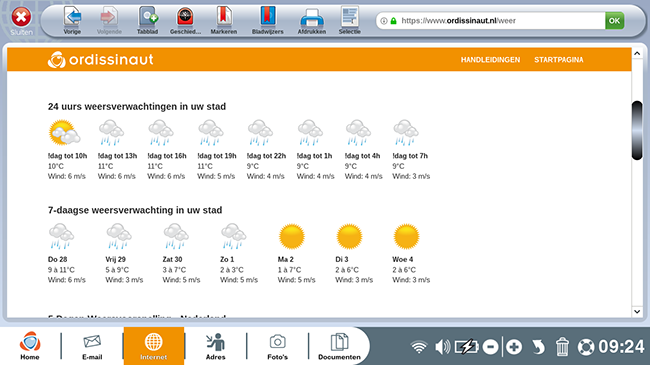Image resolution: width=650 pixels, height=365 pixels.
Task: Click the rain icon for Vrij 29
Action: tap(119, 236)
